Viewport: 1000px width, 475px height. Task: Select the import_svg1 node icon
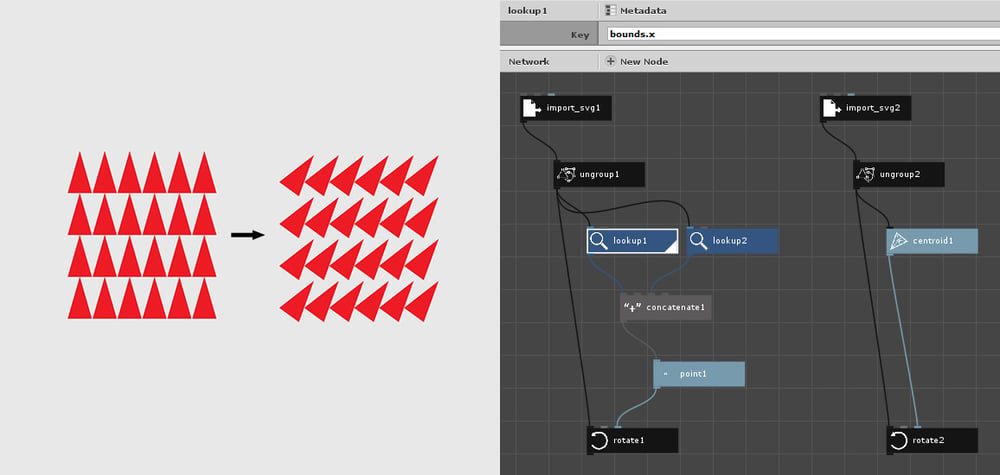531,108
